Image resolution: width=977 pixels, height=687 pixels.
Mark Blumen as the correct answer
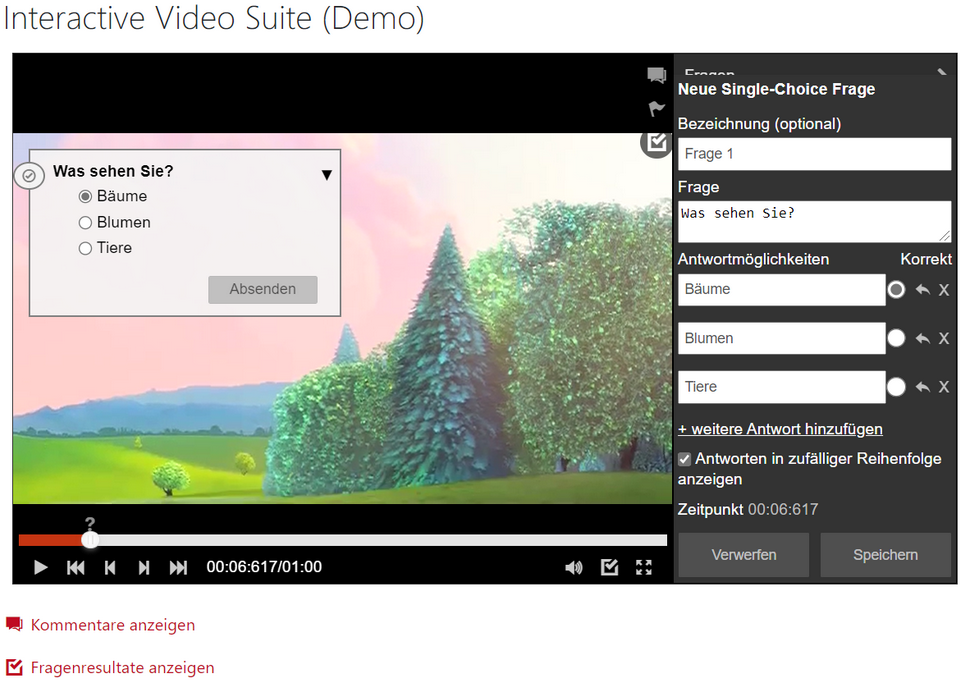click(x=896, y=338)
